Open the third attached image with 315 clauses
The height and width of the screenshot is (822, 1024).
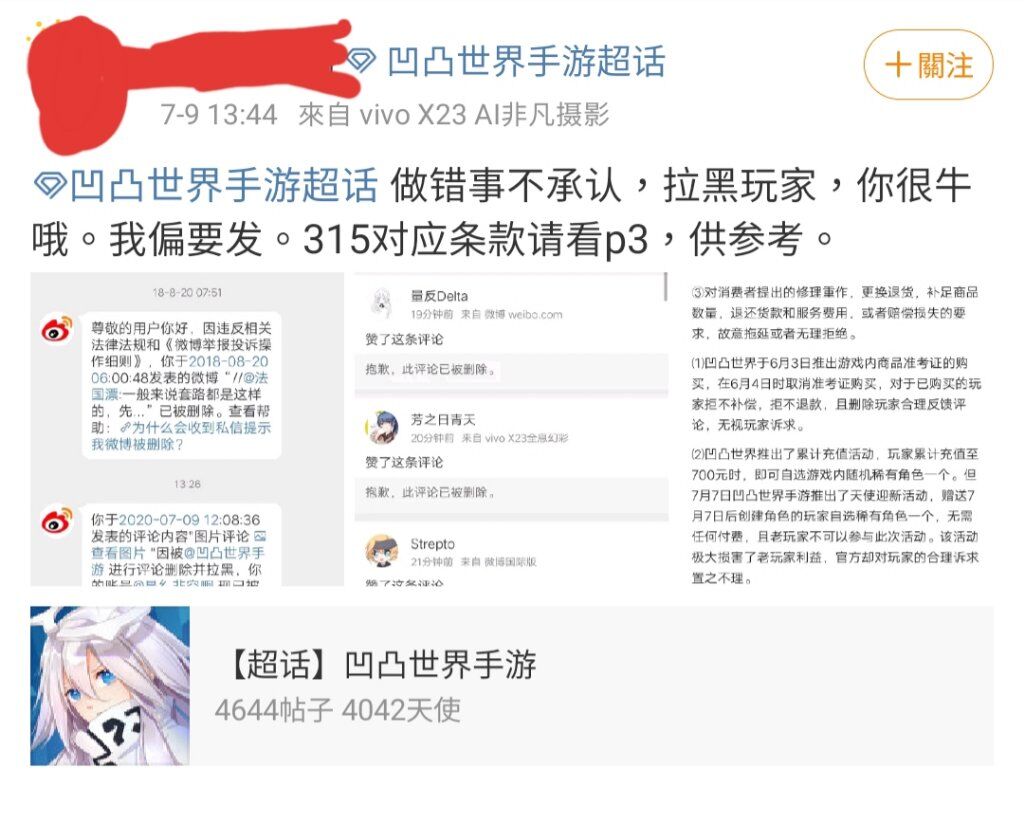[837, 429]
